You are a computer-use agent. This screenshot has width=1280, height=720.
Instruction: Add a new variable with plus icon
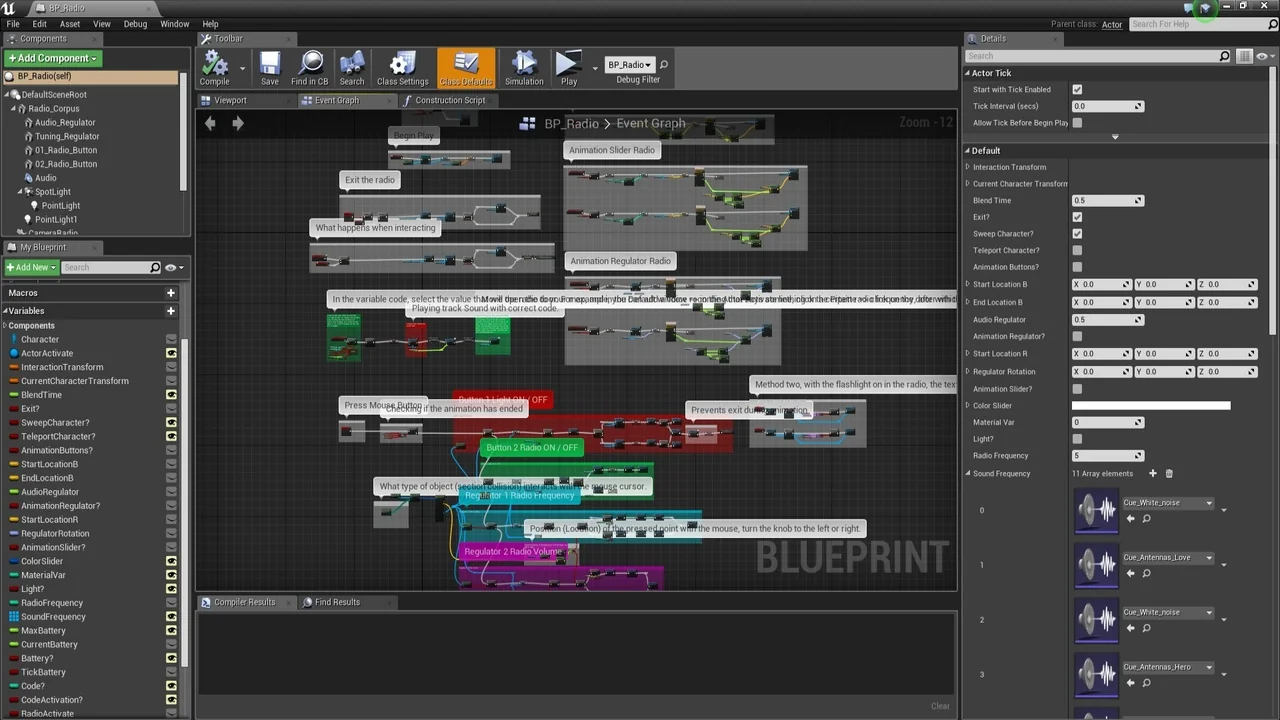click(171, 311)
